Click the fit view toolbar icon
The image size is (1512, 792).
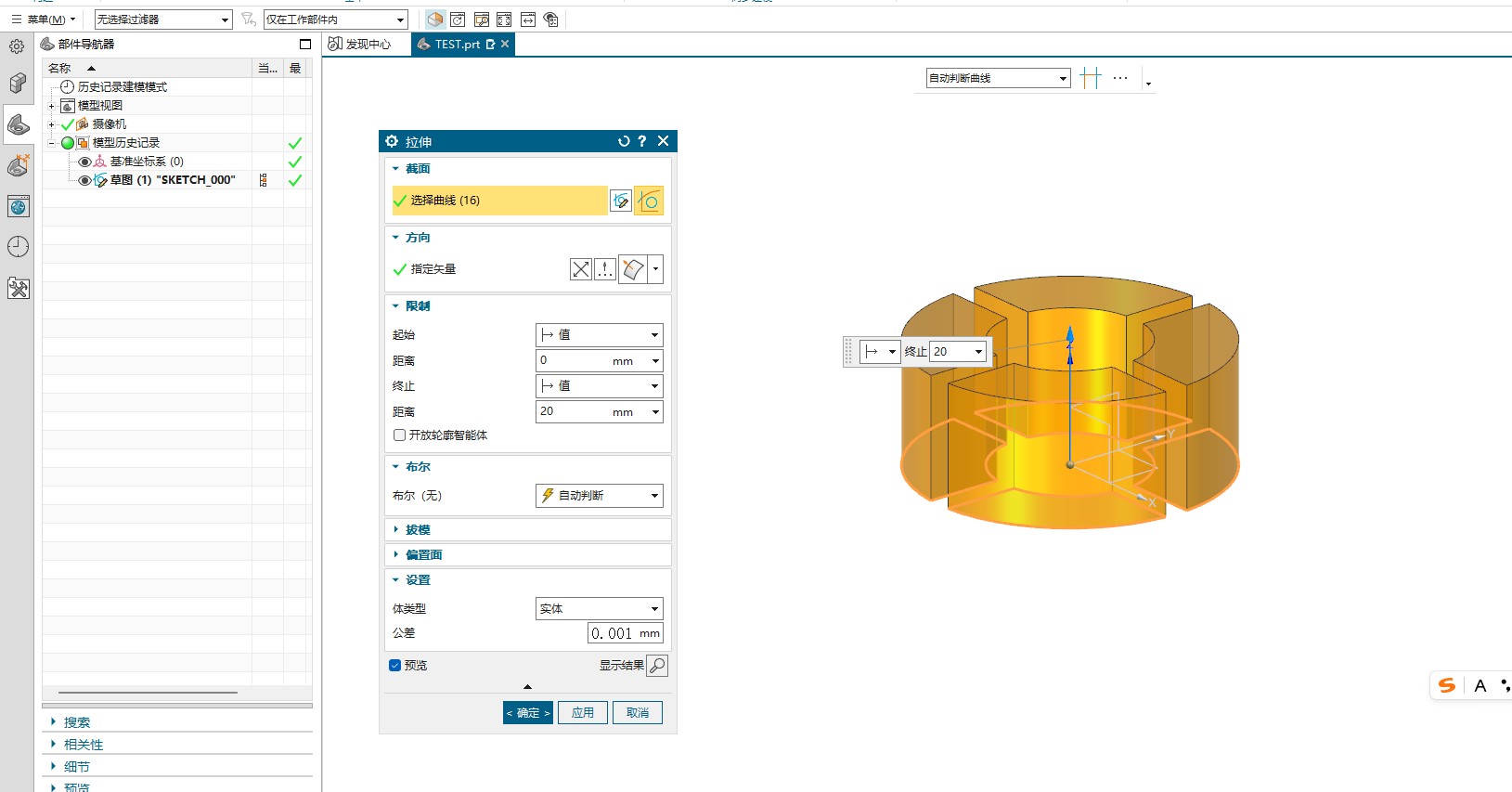coord(504,19)
